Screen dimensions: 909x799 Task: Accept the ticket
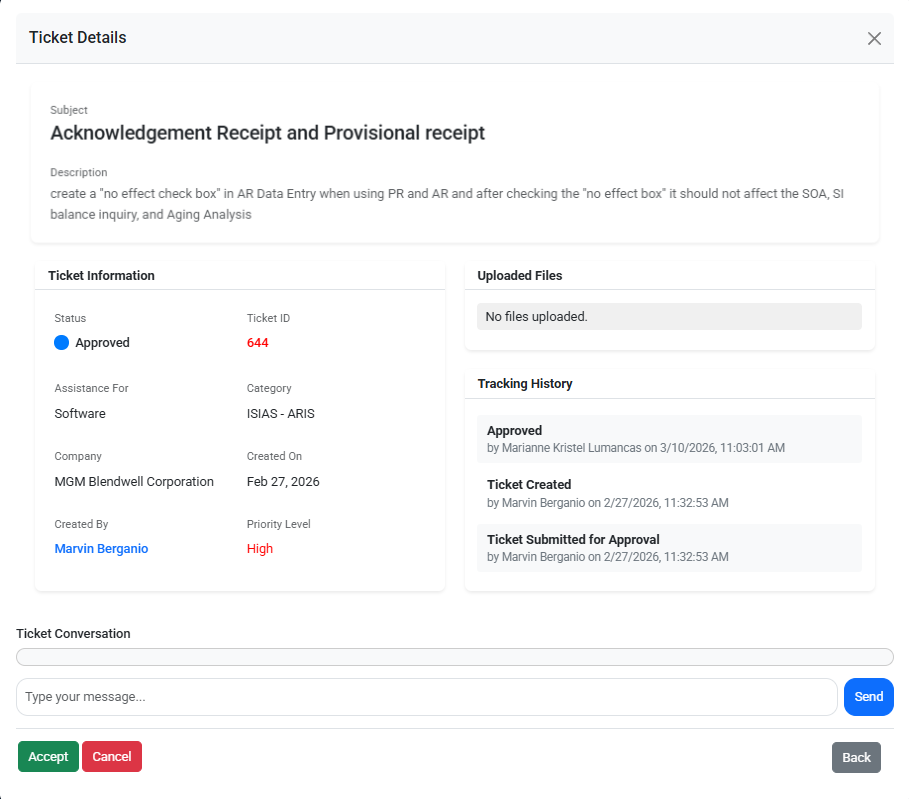48,756
